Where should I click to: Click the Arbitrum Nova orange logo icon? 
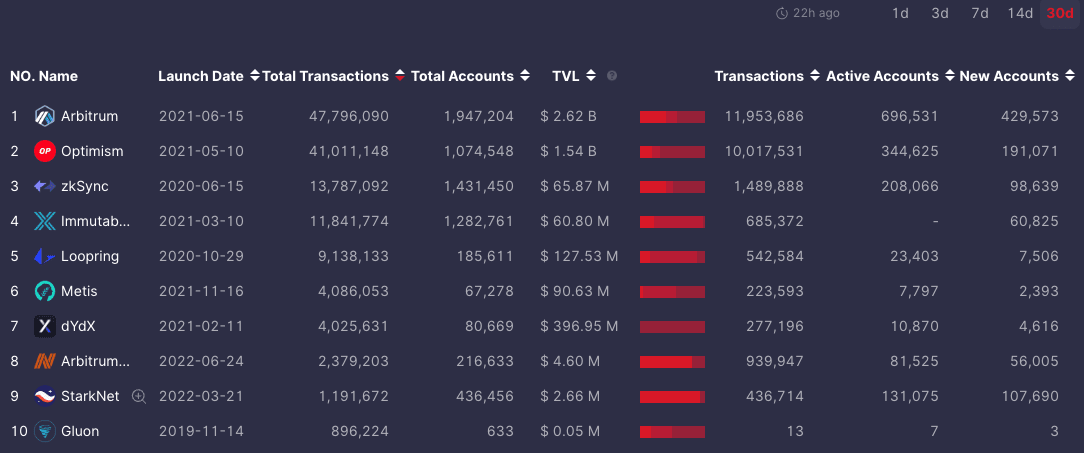point(45,361)
